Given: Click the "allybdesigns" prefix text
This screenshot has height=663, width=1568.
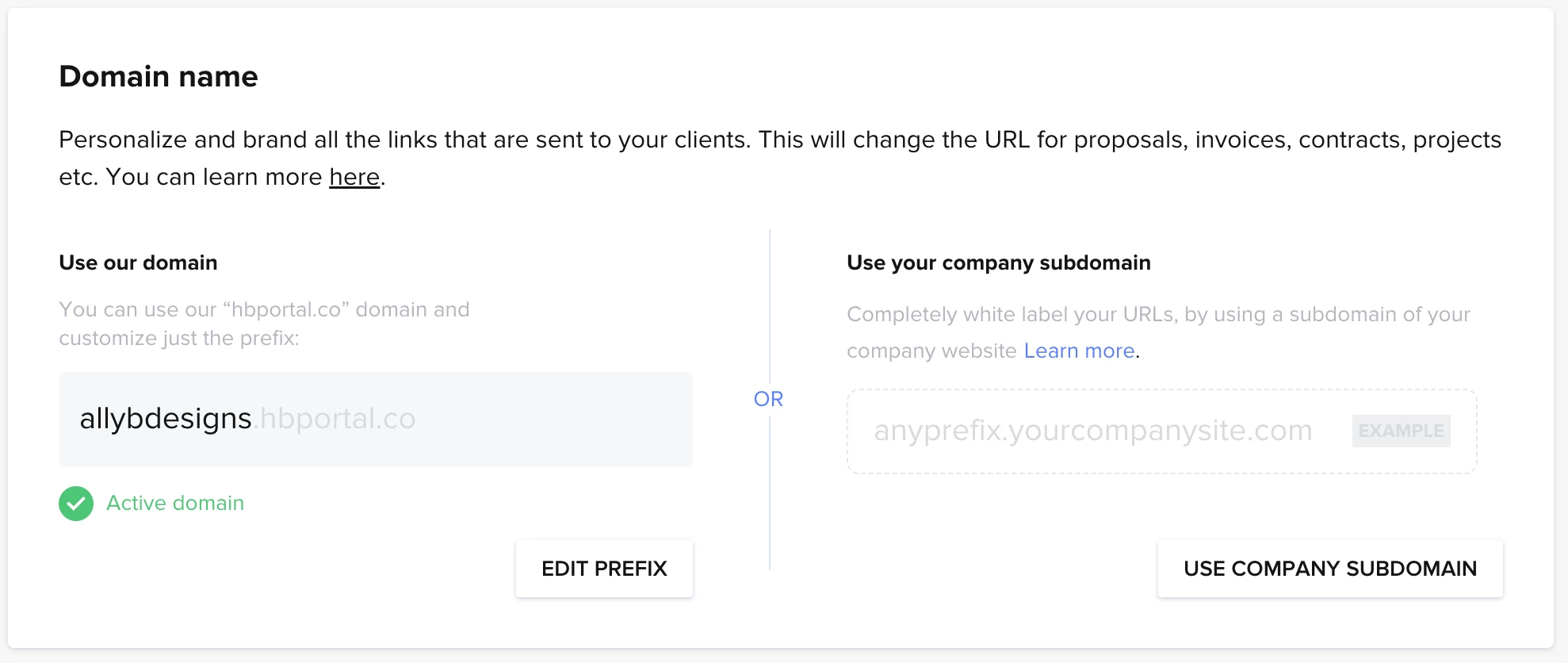Looking at the screenshot, I should click(165, 419).
